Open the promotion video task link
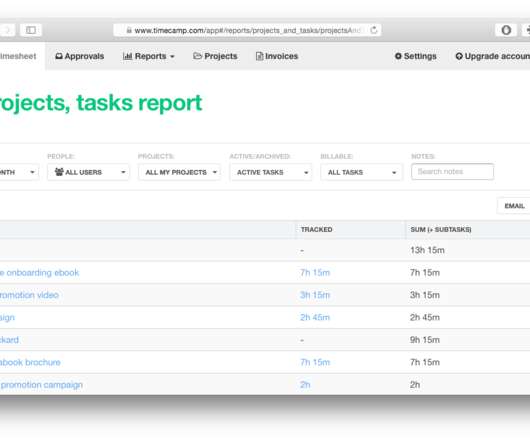This screenshot has height=442, width=530. [29, 295]
